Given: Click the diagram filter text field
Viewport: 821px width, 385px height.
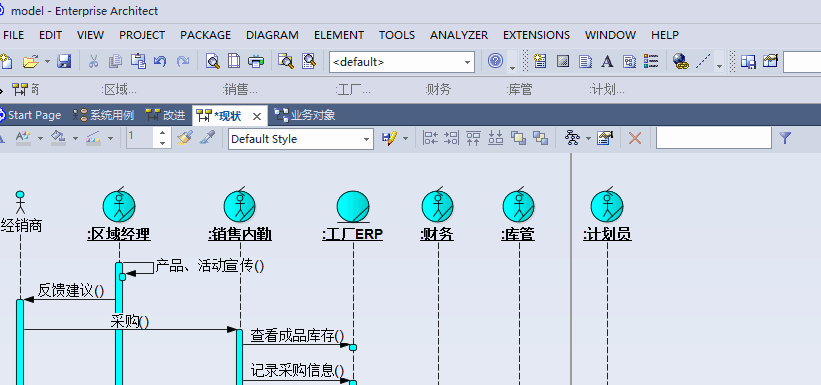Looking at the screenshot, I should (714, 138).
